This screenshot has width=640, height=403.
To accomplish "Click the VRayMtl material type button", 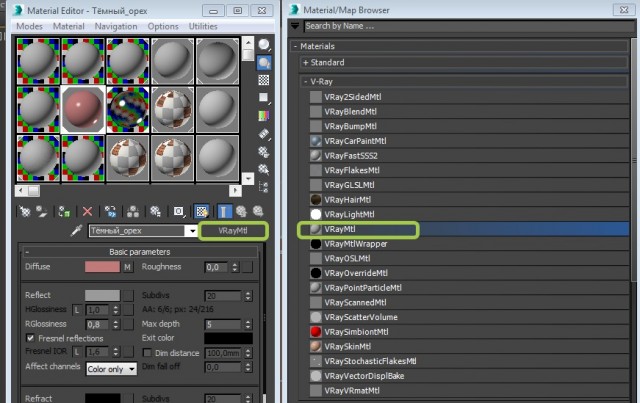I will tap(233, 231).
